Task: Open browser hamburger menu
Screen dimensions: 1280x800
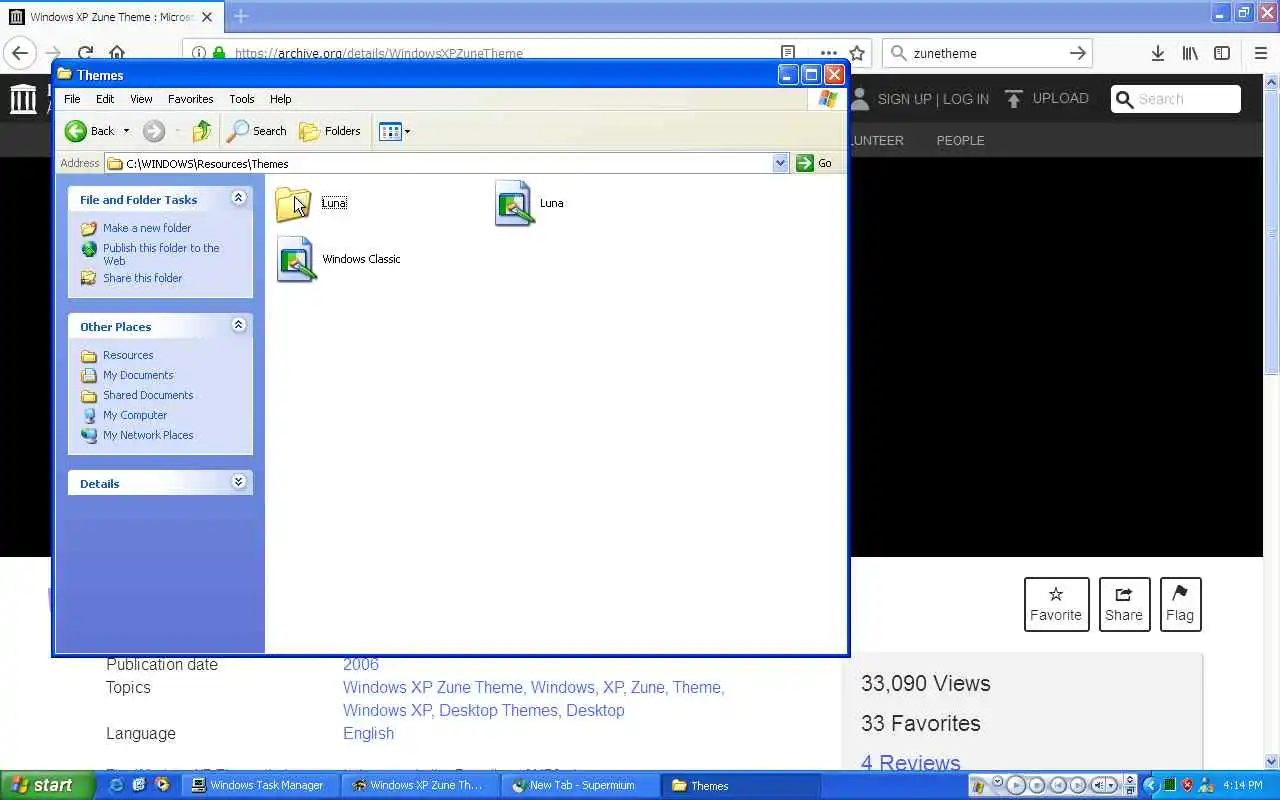Action: (x=1261, y=53)
